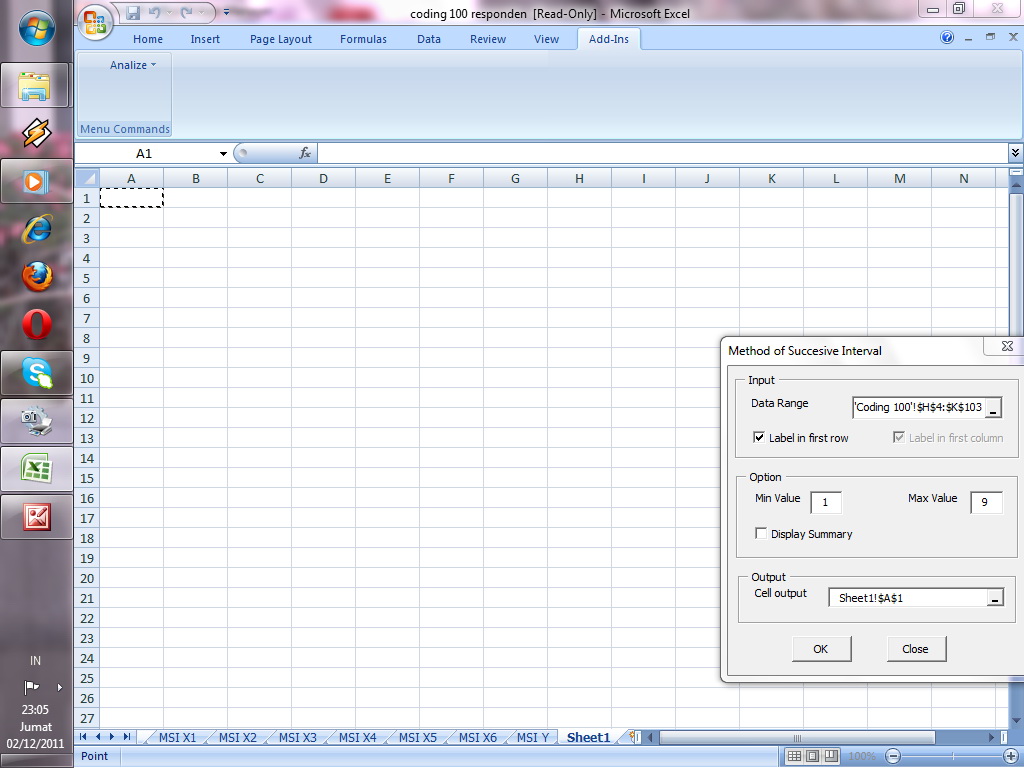Screen dimensions: 1024x768
Task: Select column D header
Action: [323, 178]
